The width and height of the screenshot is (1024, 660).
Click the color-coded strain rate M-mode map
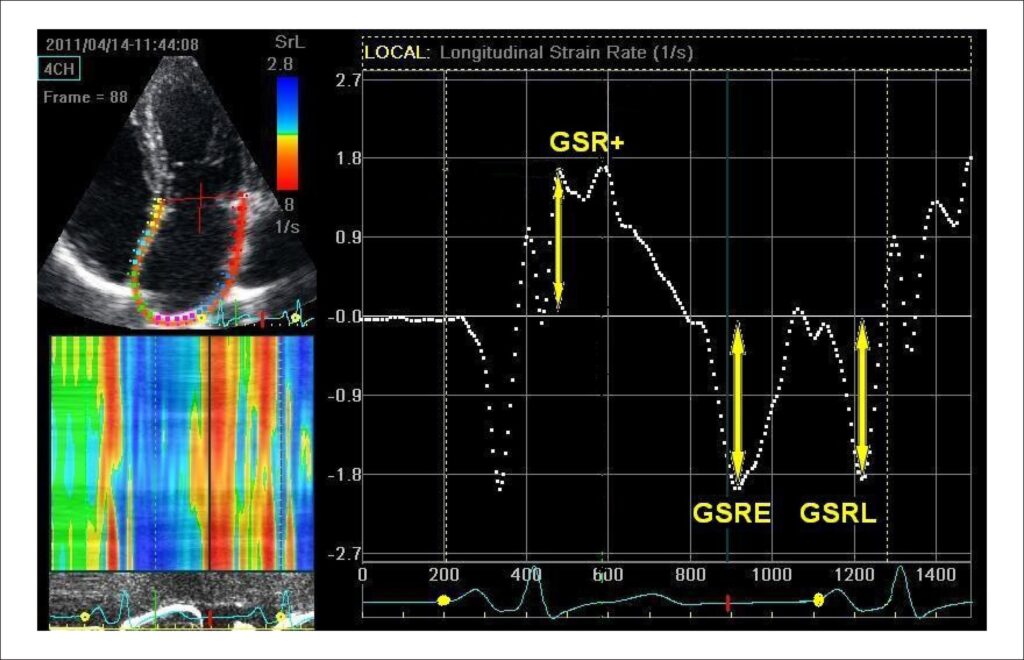coord(182,453)
